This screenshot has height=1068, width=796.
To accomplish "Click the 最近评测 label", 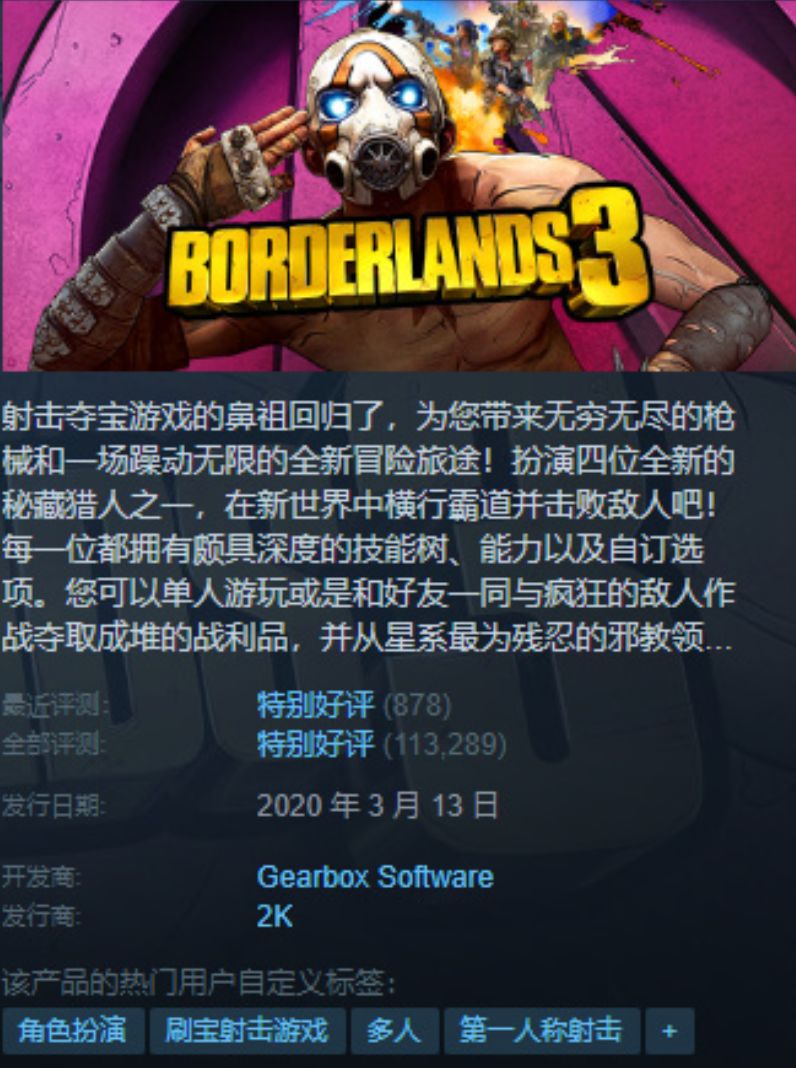I will (x=54, y=705).
